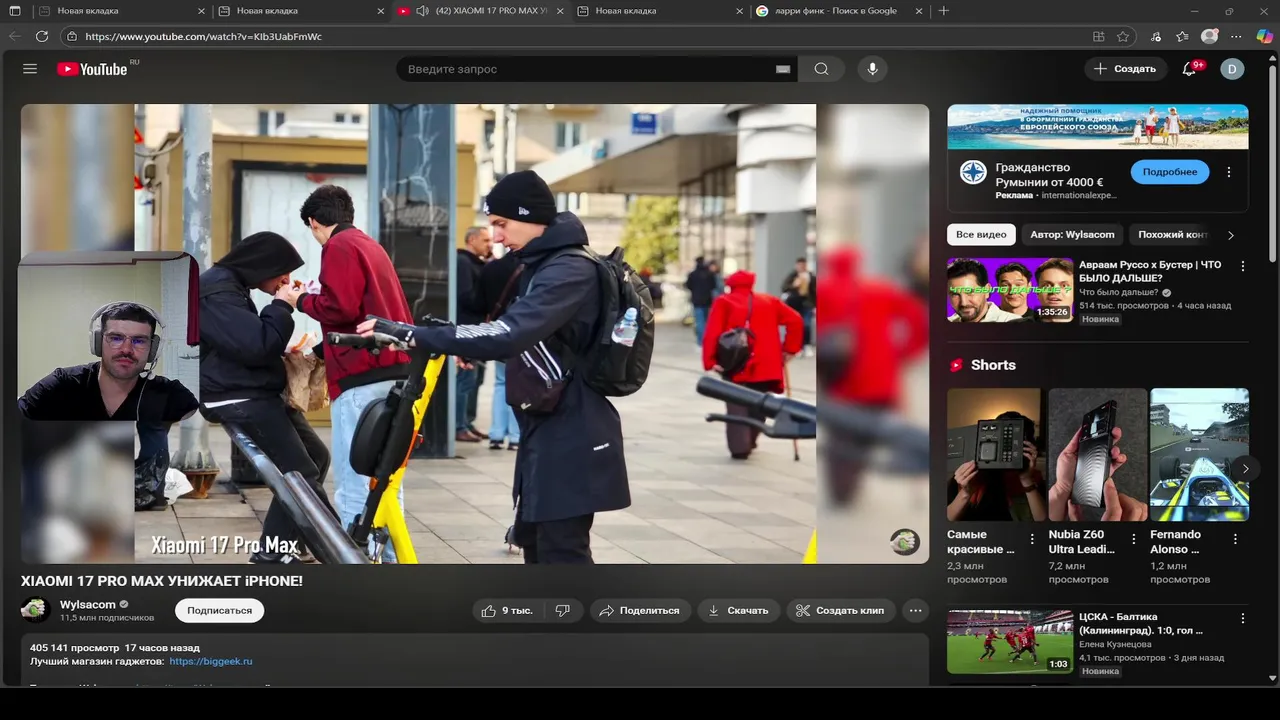Open browser favorites list icon

point(1182,36)
